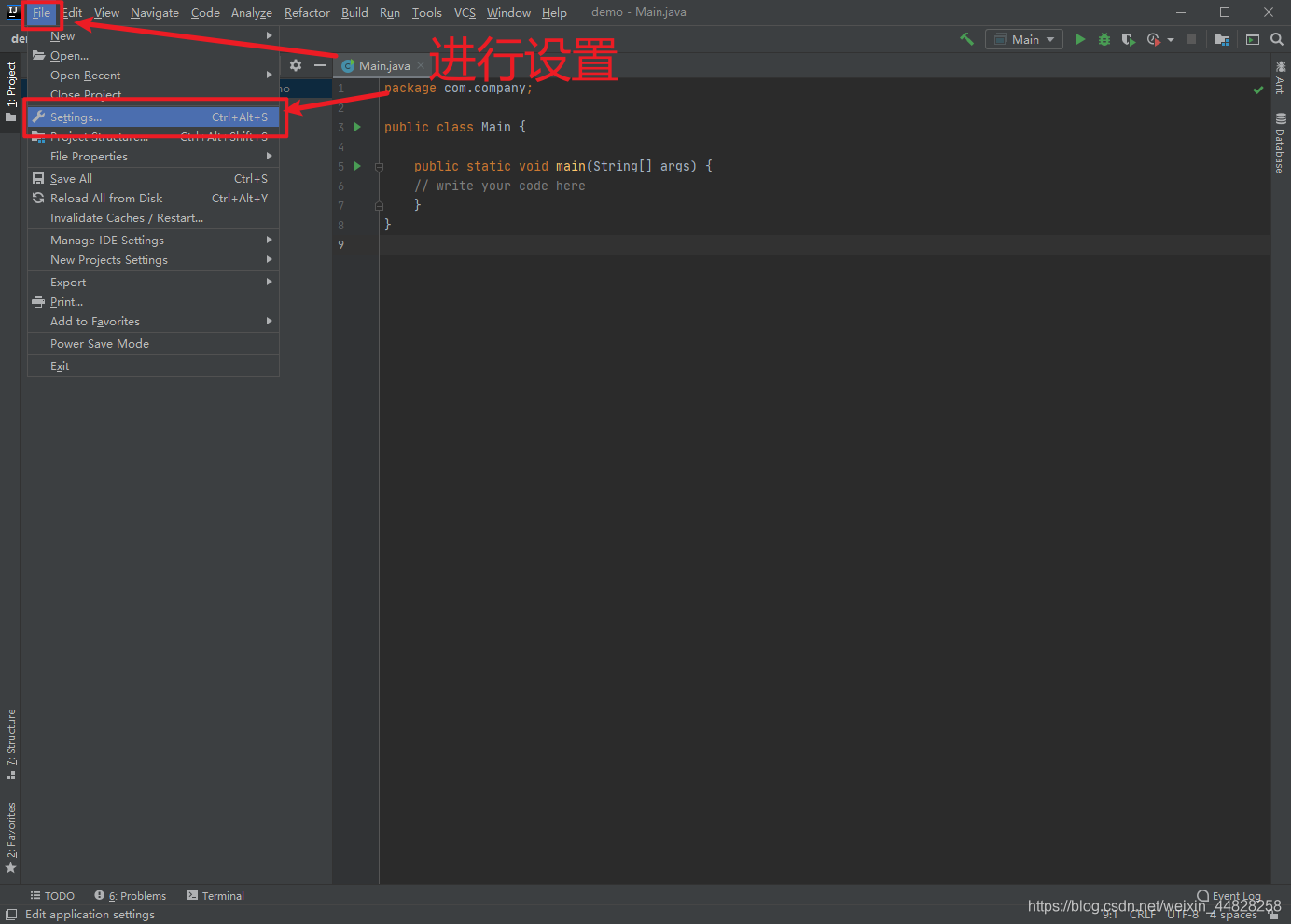This screenshot has width=1291, height=924.
Task: Start debugging with the green bug icon
Action: pos(1104,39)
